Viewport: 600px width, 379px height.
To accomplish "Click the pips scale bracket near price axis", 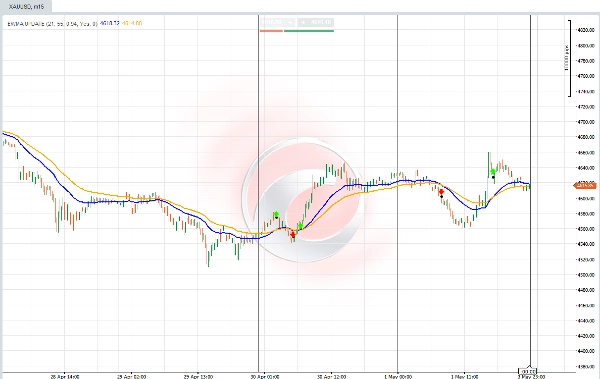I will (x=568, y=58).
